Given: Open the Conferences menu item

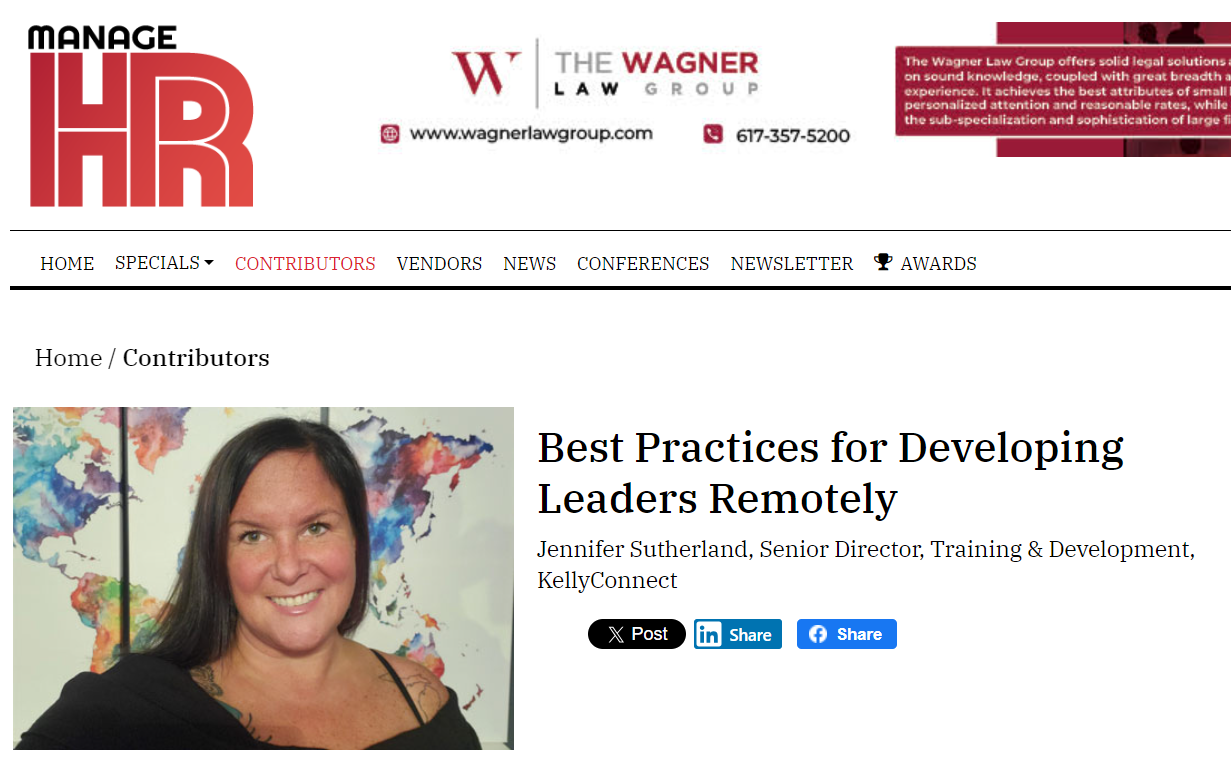Looking at the screenshot, I should 643,264.
